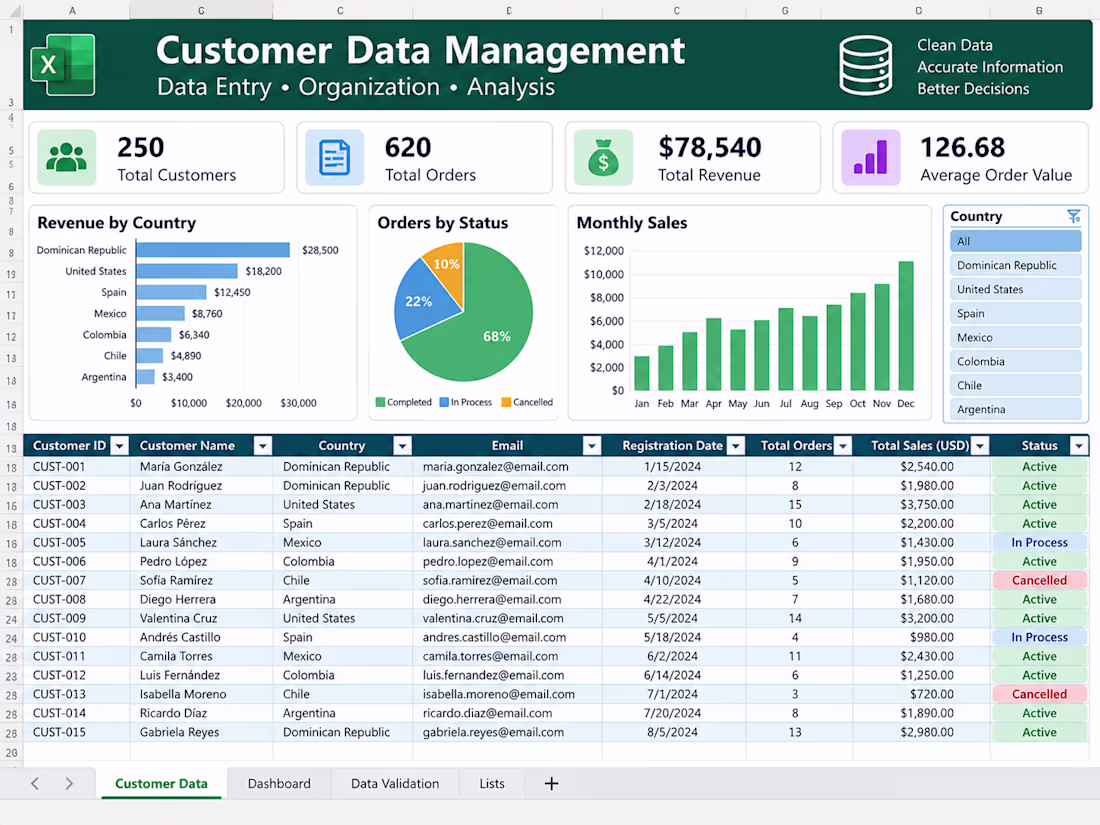Select cell CUST-001
The image size is (1100, 825).
76,467
